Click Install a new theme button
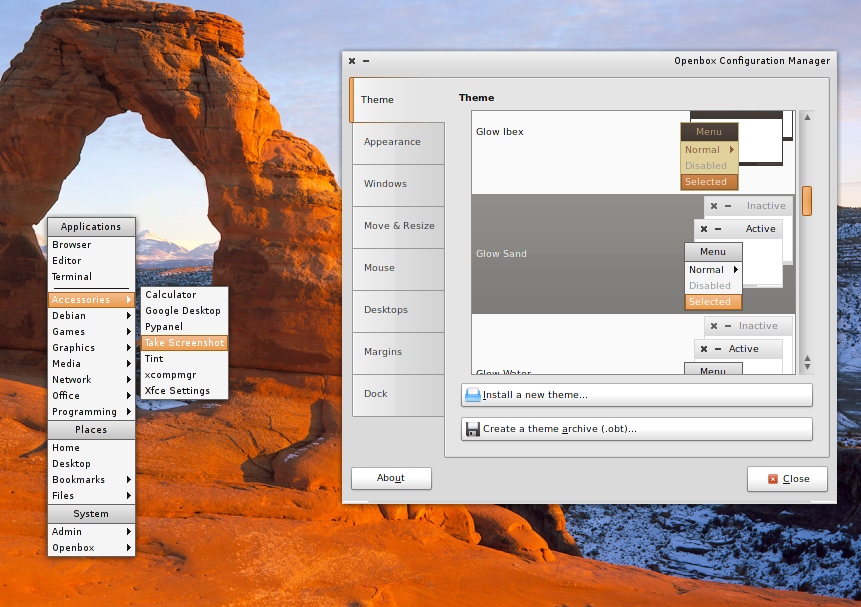861x607 pixels. click(636, 395)
